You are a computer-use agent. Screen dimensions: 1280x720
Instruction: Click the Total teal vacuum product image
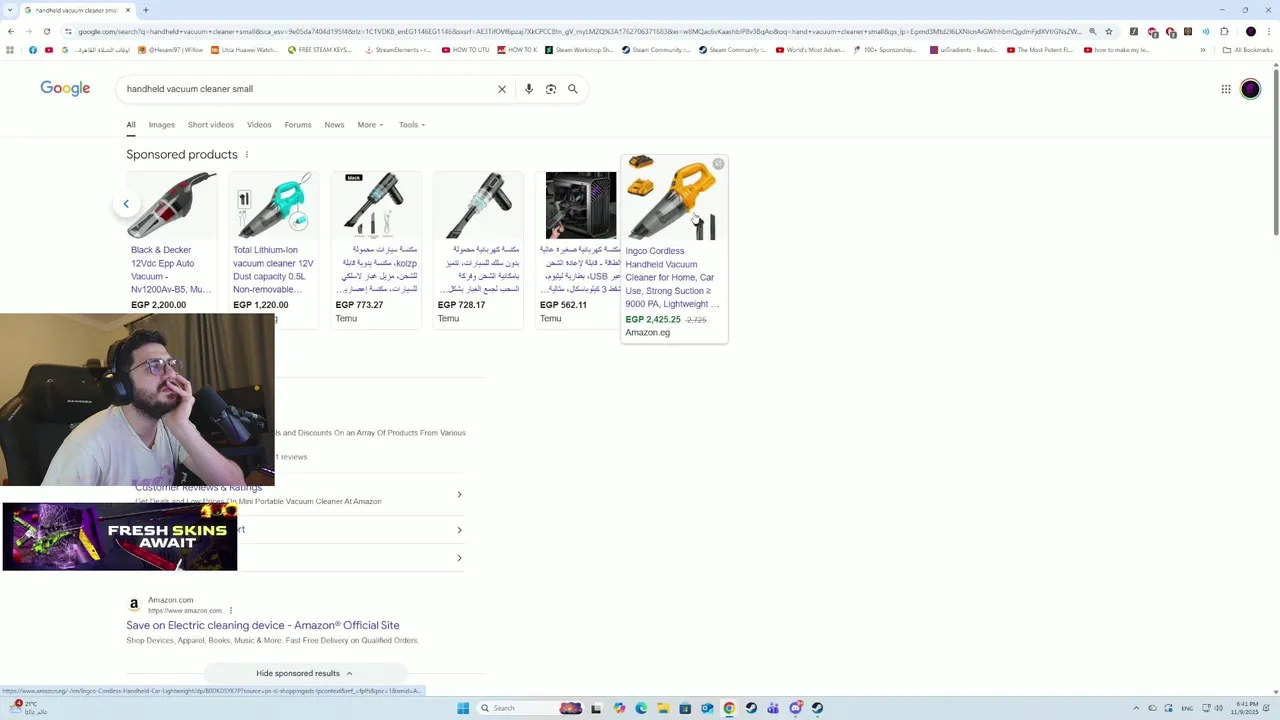pos(274,205)
